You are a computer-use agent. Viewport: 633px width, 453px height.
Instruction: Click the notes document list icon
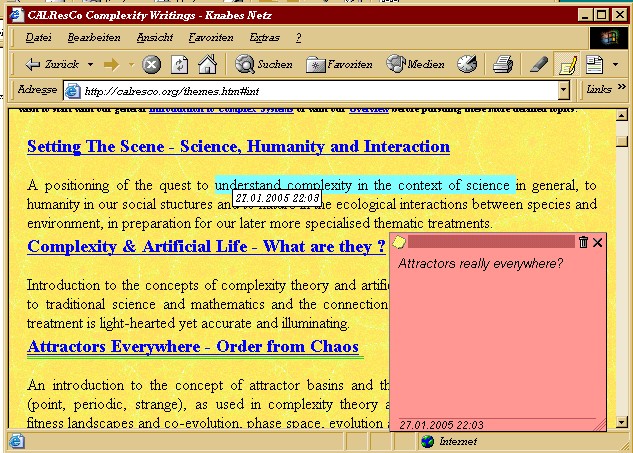594,65
